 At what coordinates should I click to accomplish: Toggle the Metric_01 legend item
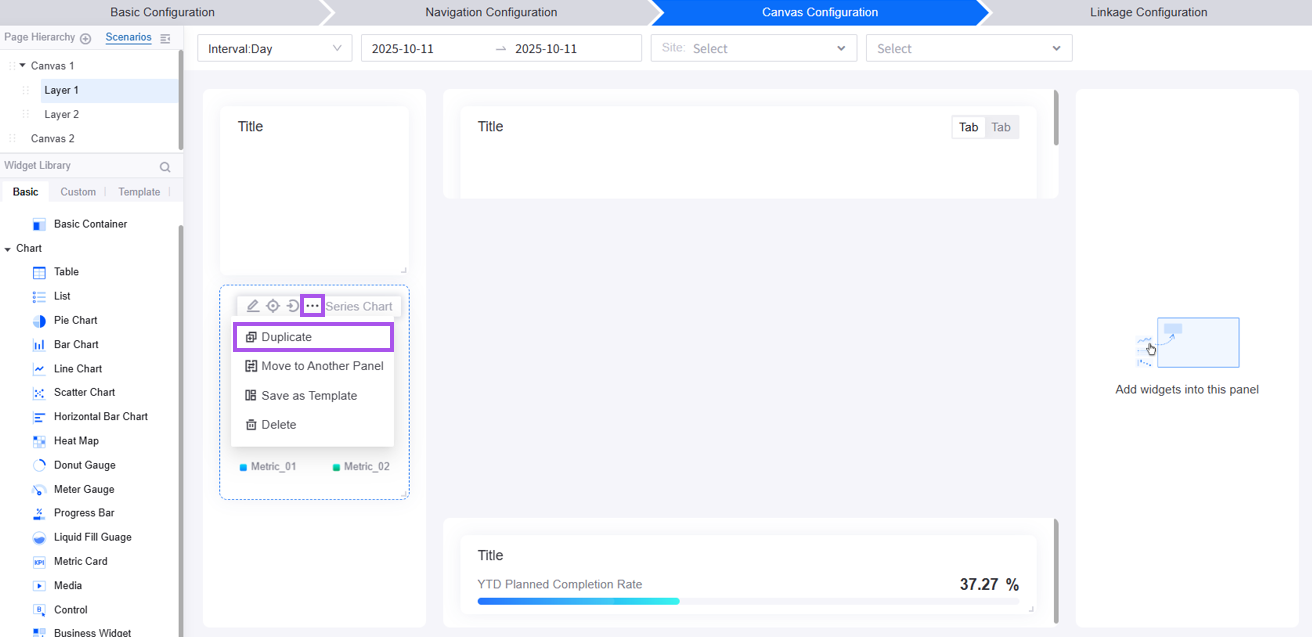click(268, 467)
